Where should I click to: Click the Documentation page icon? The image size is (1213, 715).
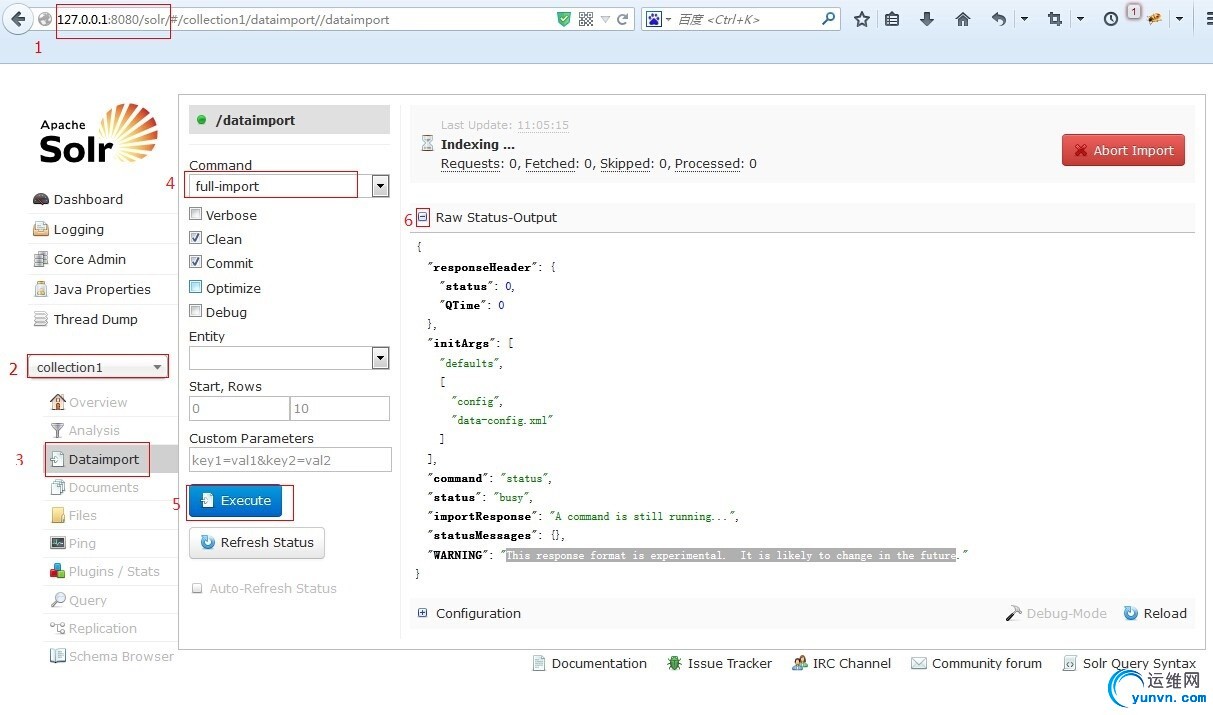539,663
